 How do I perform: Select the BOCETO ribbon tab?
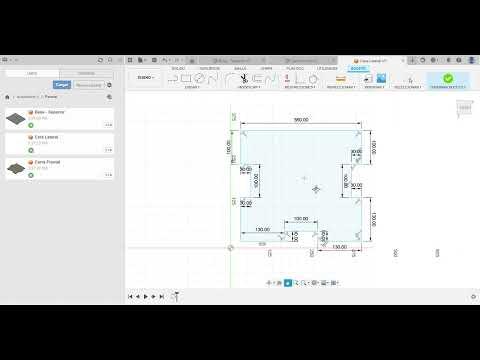pyautogui.click(x=358, y=68)
